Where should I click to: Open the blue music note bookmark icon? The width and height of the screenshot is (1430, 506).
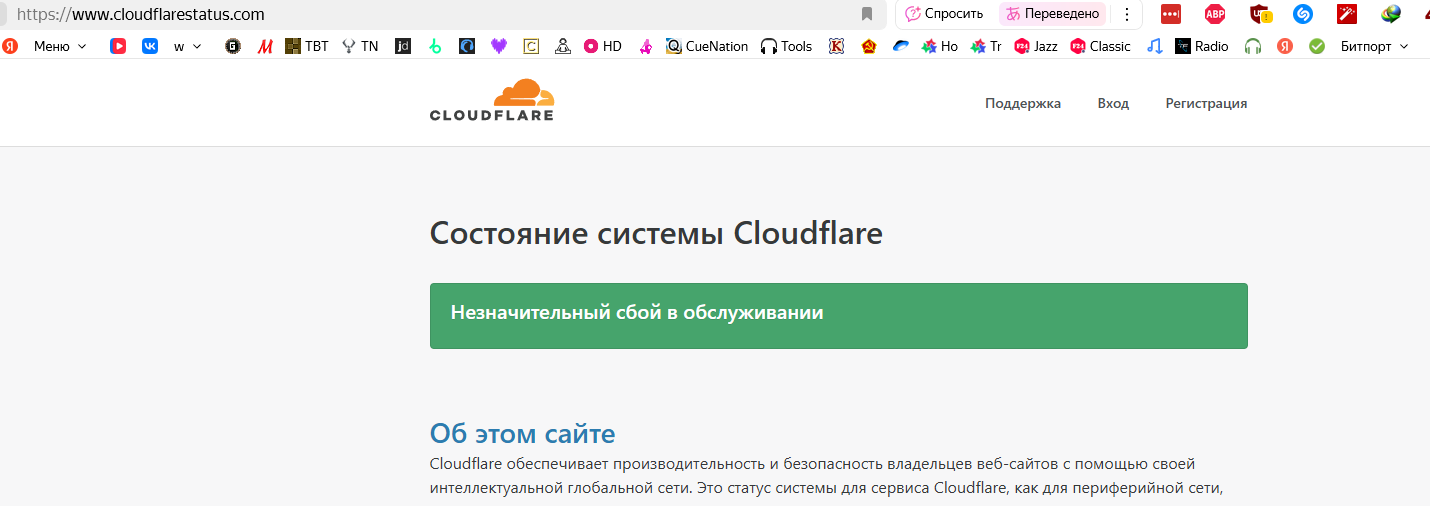pyautogui.click(x=1155, y=46)
